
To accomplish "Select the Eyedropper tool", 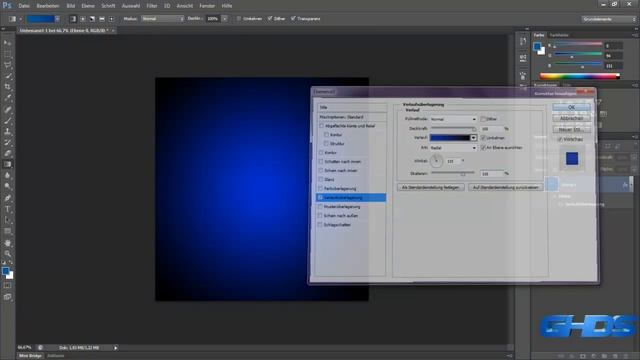I will click(x=7, y=98).
